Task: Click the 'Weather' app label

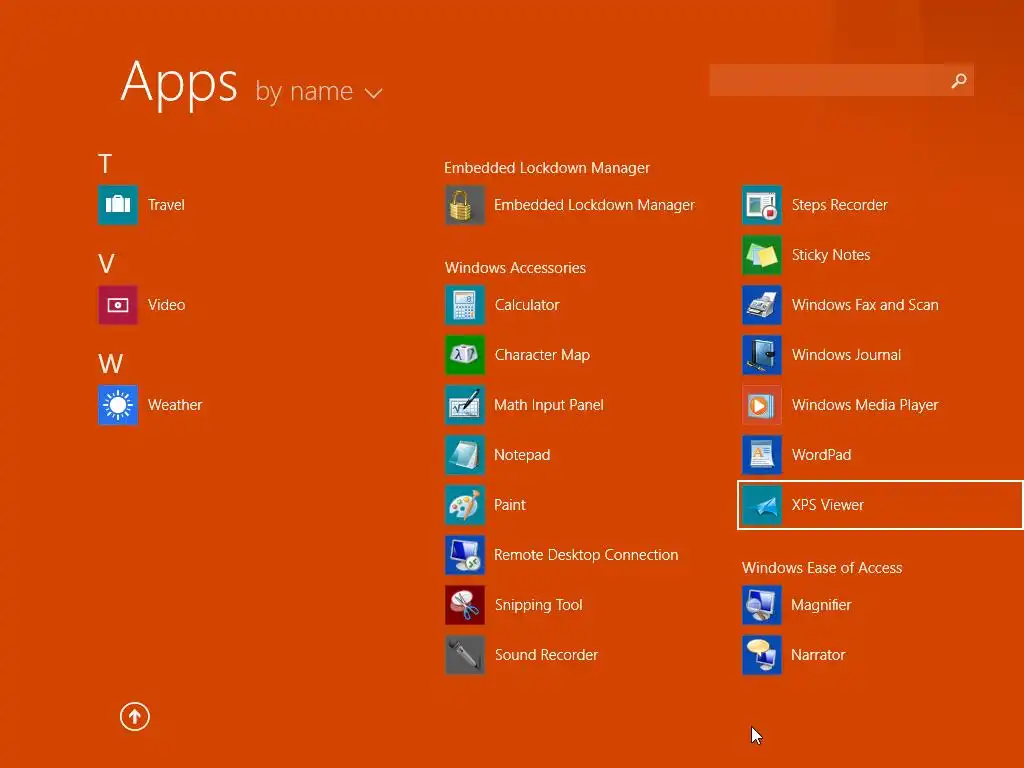Action: (x=175, y=405)
